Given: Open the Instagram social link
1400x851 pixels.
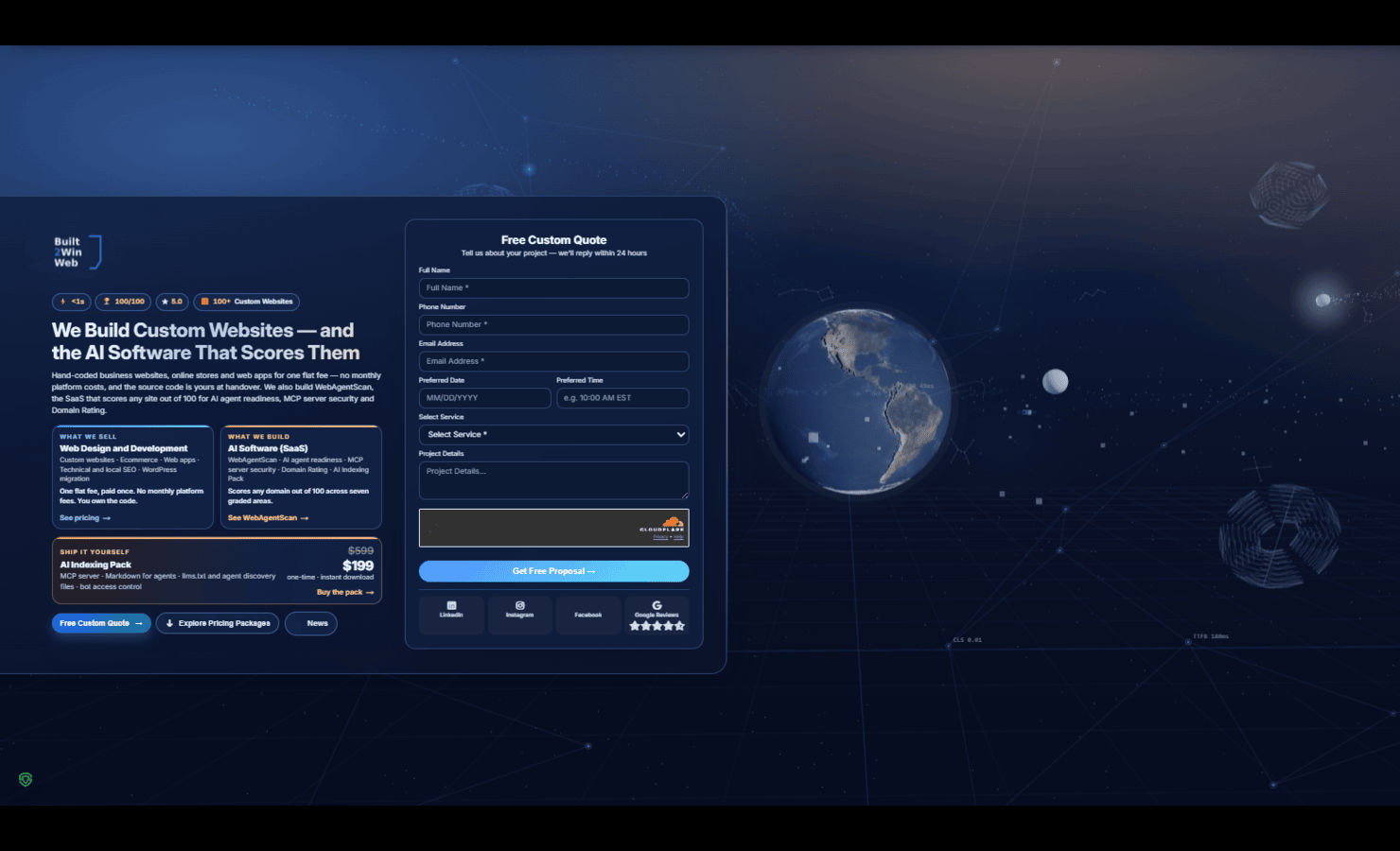Looking at the screenshot, I should [x=519, y=615].
